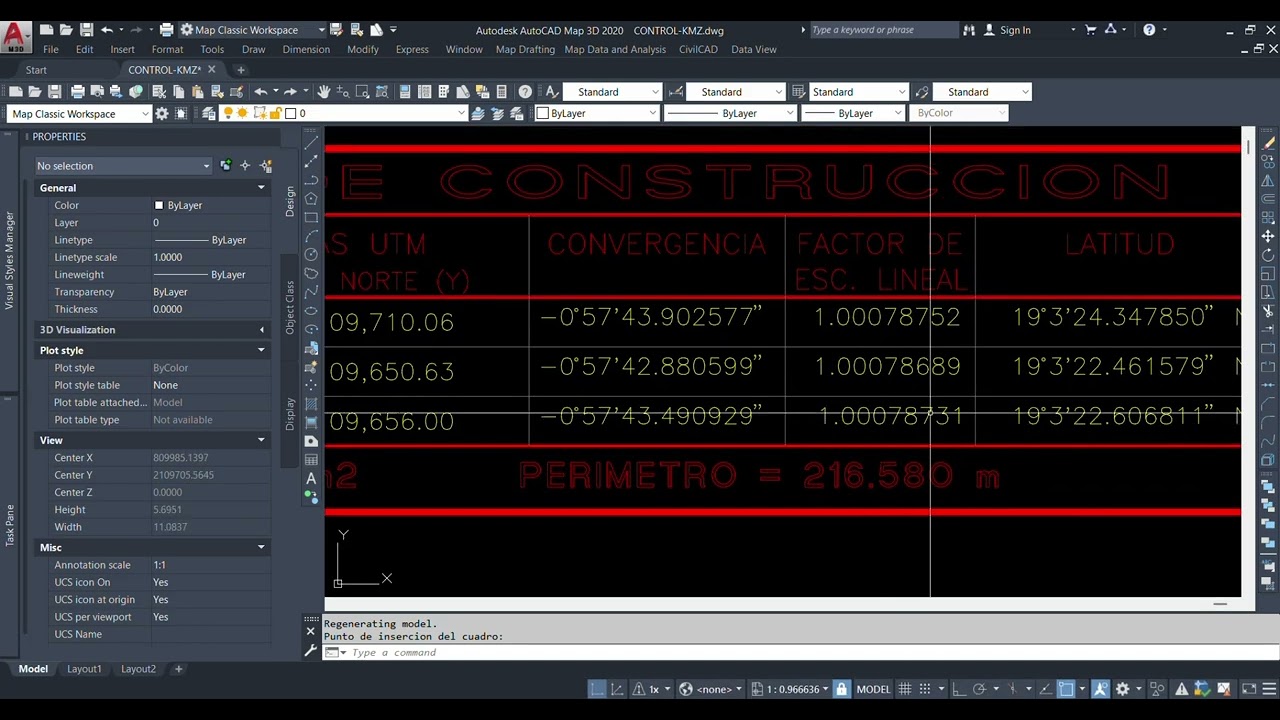Click Annotation Monitor warning icon in status bar
This screenshot has height=720, width=1280.
[x=1182, y=689]
